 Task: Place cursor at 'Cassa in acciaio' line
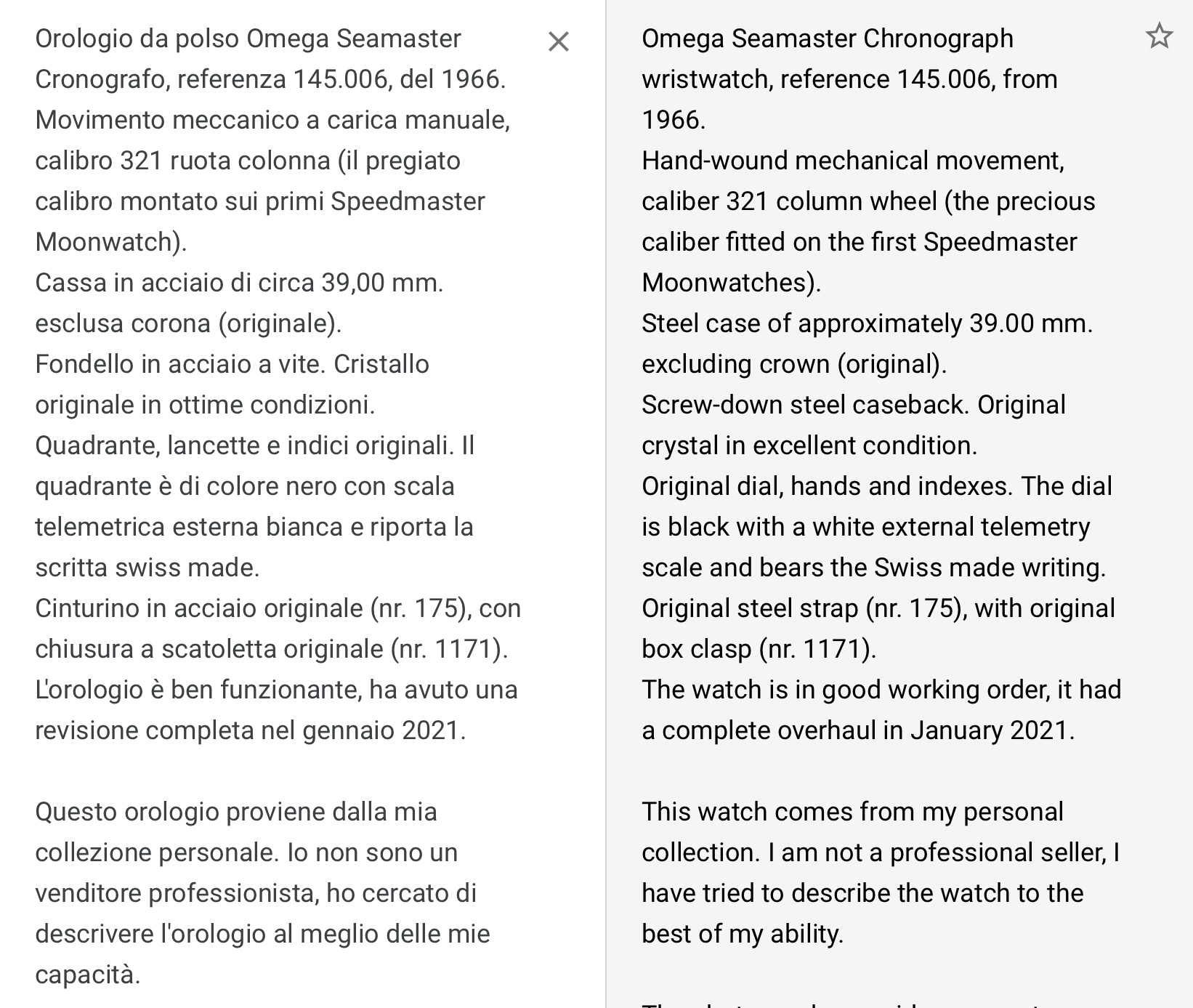click(x=131, y=283)
